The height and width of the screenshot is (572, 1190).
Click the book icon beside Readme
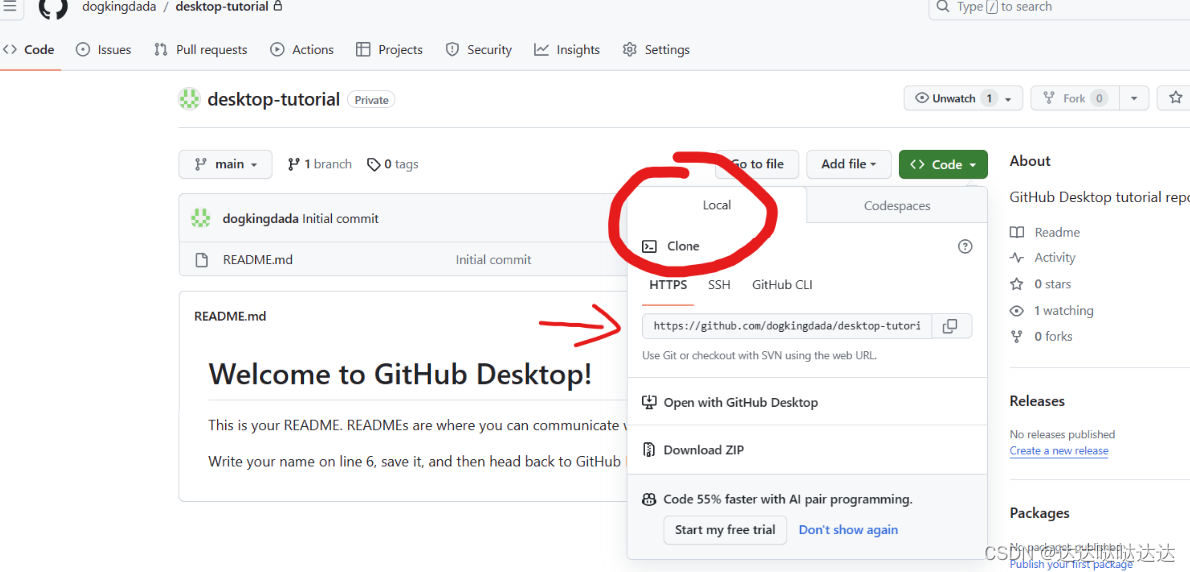pos(1016,232)
